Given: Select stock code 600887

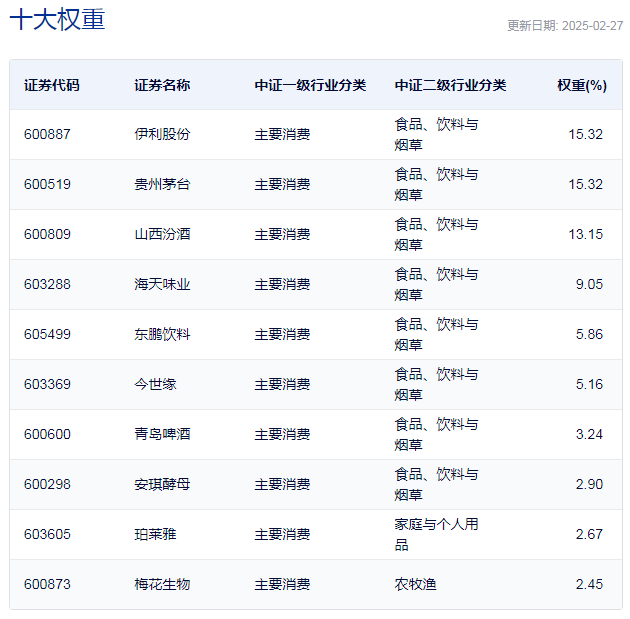Looking at the screenshot, I should (48, 134).
